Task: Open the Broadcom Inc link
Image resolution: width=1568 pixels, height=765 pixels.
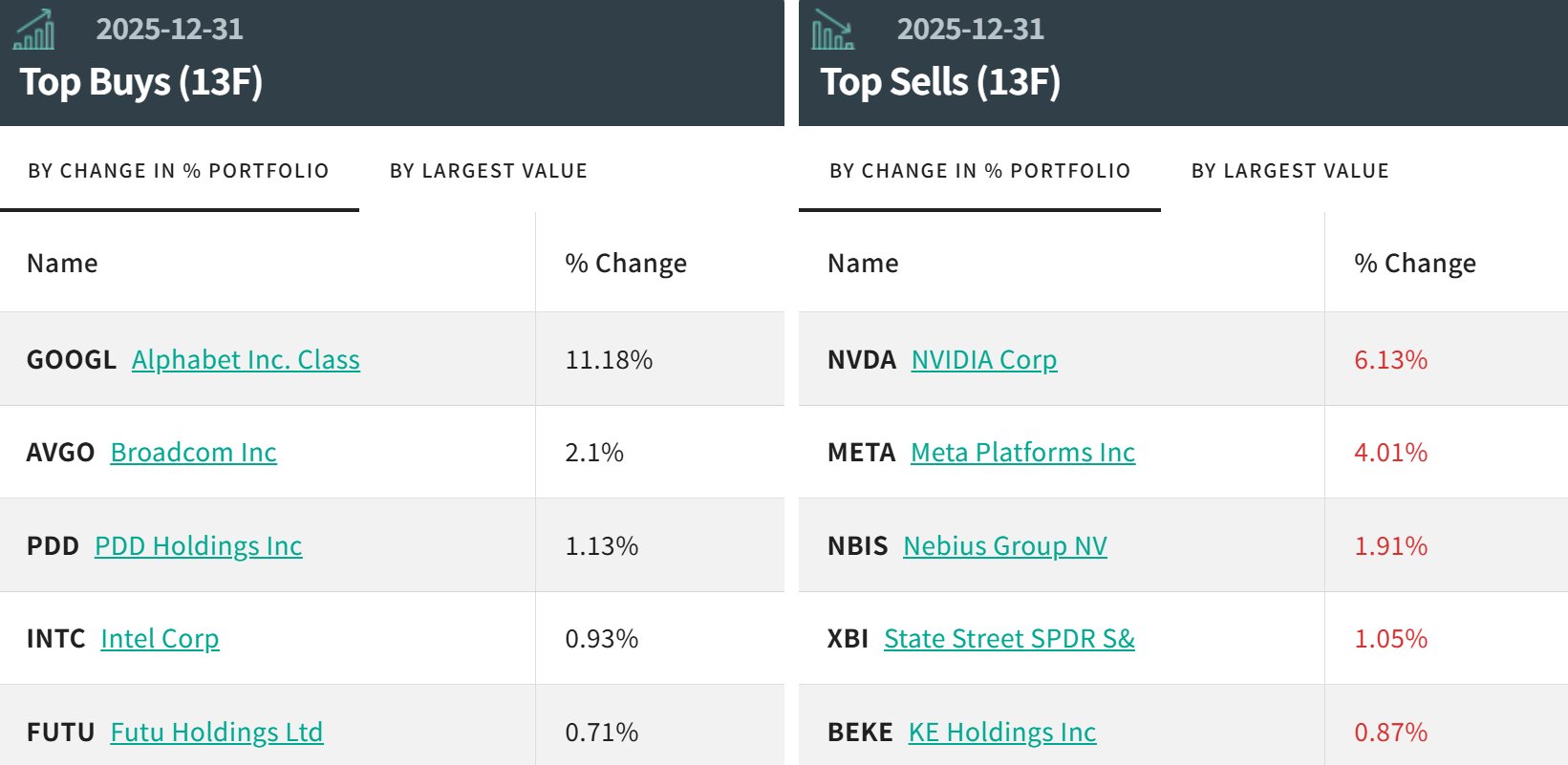Action: pos(193,453)
